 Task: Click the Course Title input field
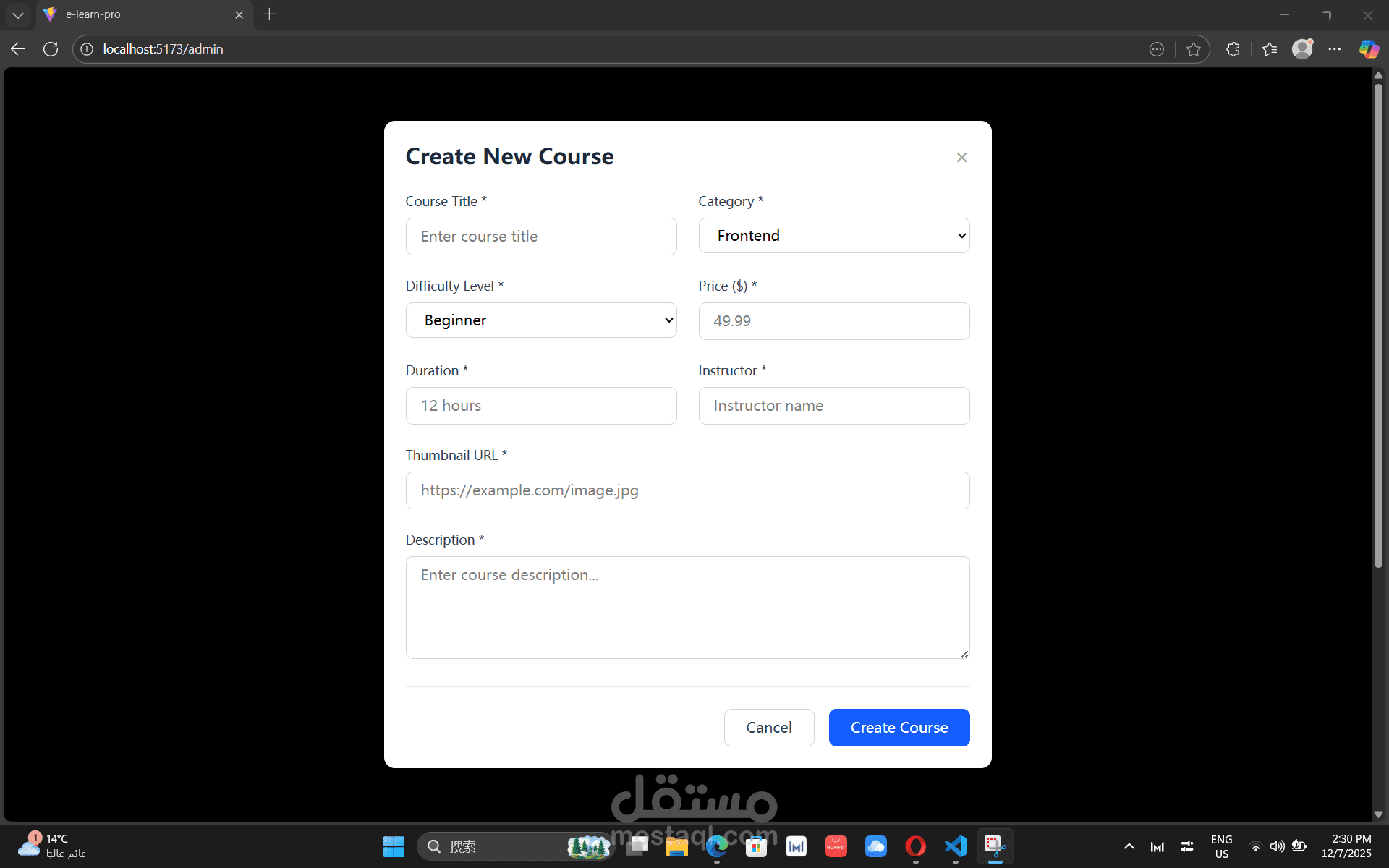point(540,237)
